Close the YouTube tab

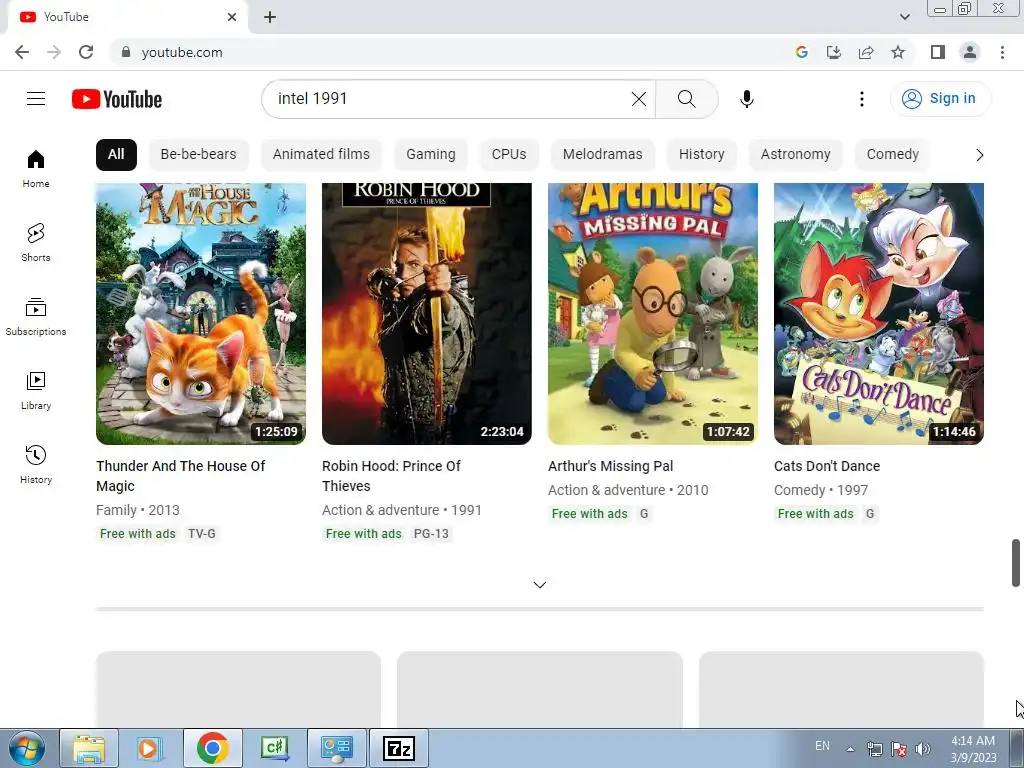click(x=232, y=17)
